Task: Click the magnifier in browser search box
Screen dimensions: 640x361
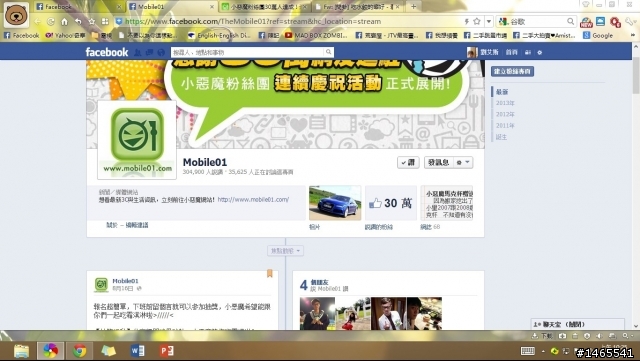Action: pos(570,21)
